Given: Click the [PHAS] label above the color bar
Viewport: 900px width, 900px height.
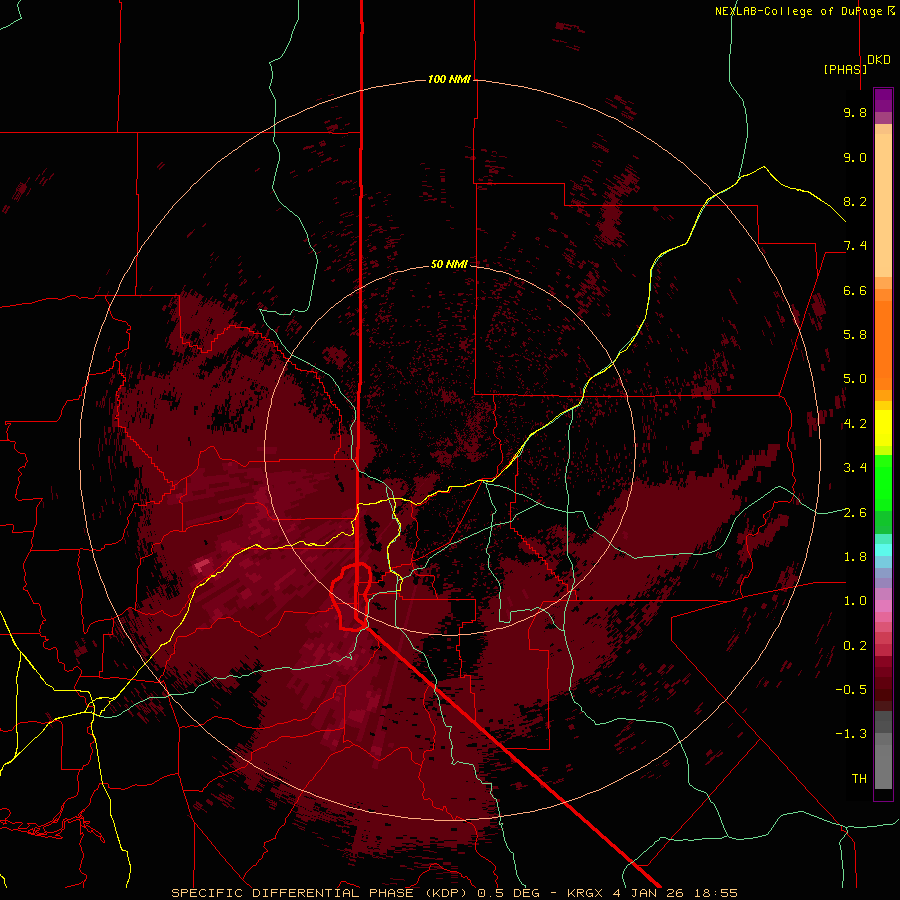Looking at the screenshot, I should click(845, 69).
